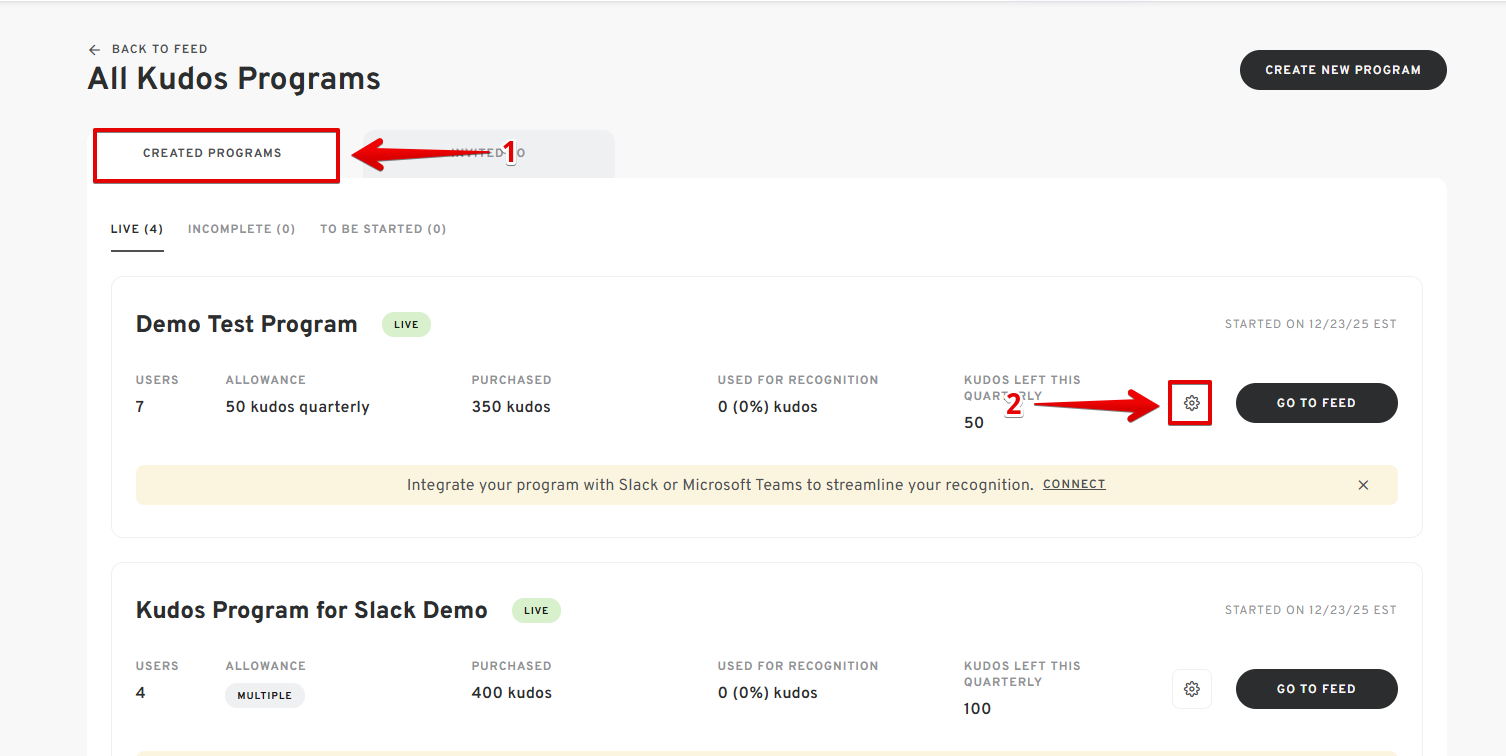Click the LIVE badge on Kudos Program for Slack Demo
This screenshot has width=1506, height=756.
[536, 611]
